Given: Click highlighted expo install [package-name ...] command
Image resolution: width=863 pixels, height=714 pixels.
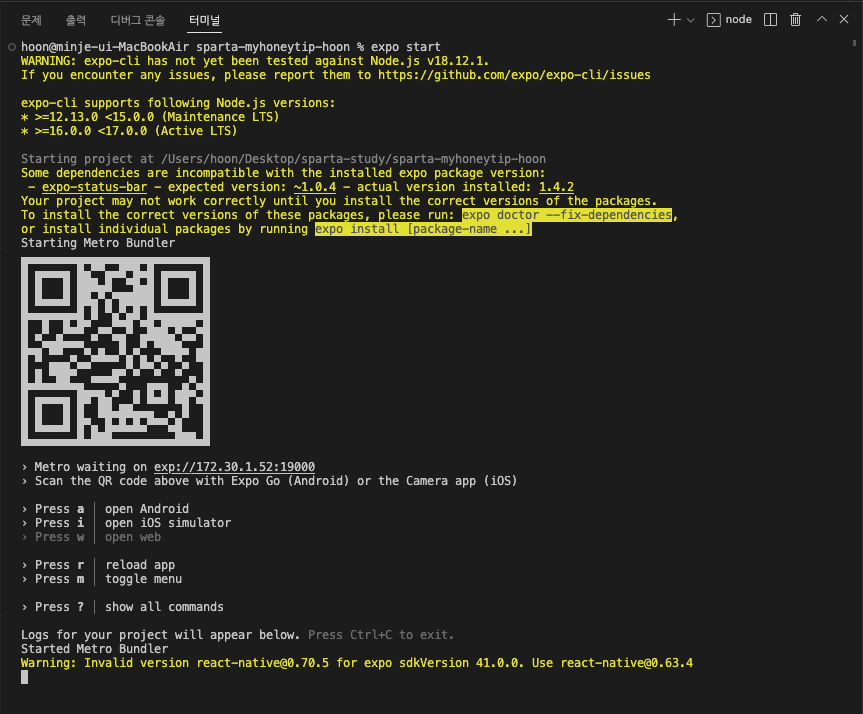Looking at the screenshot, I should pyautogui.click(x=423, y=229).
